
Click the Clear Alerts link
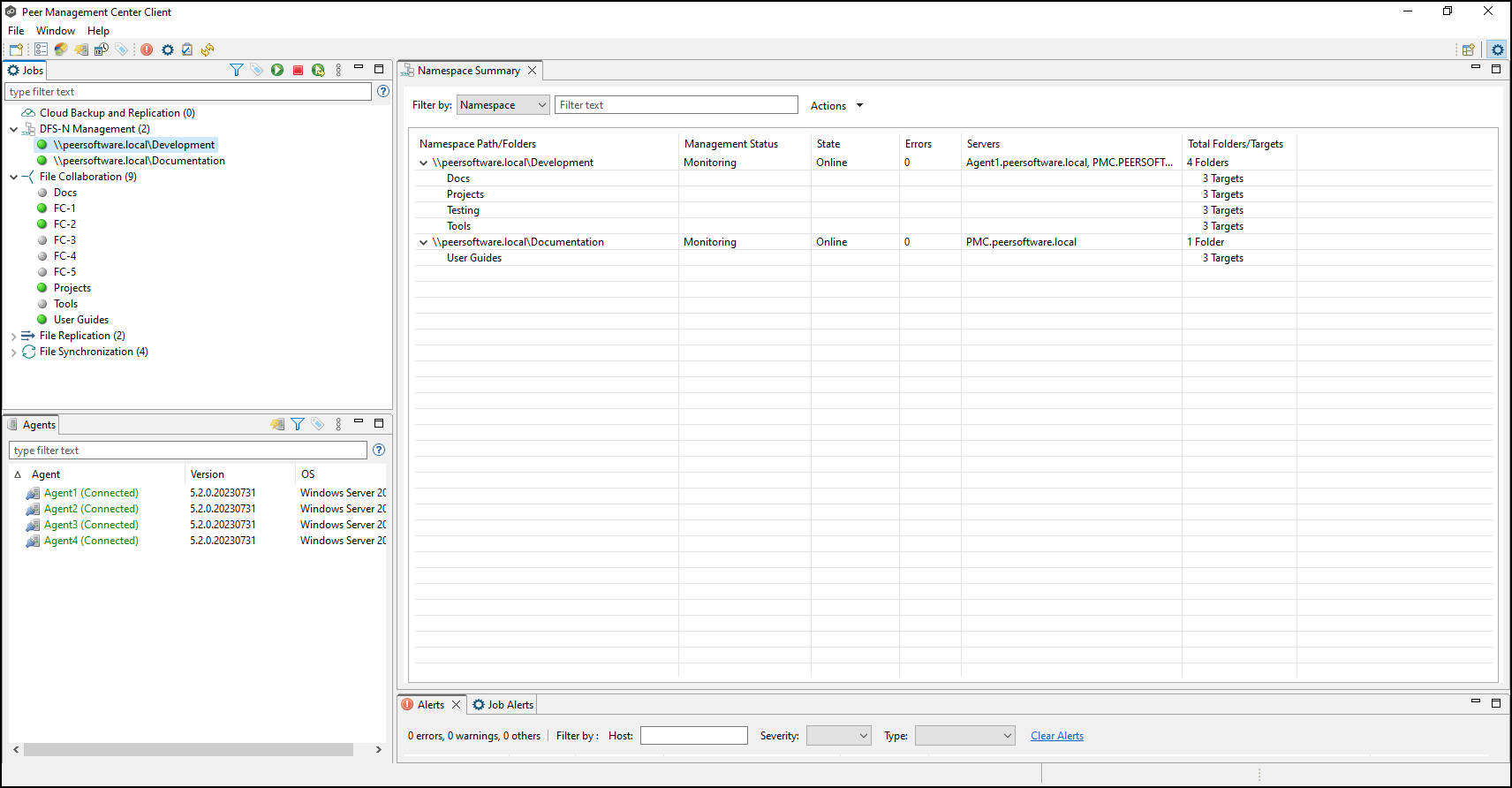tap(1056, 736)
